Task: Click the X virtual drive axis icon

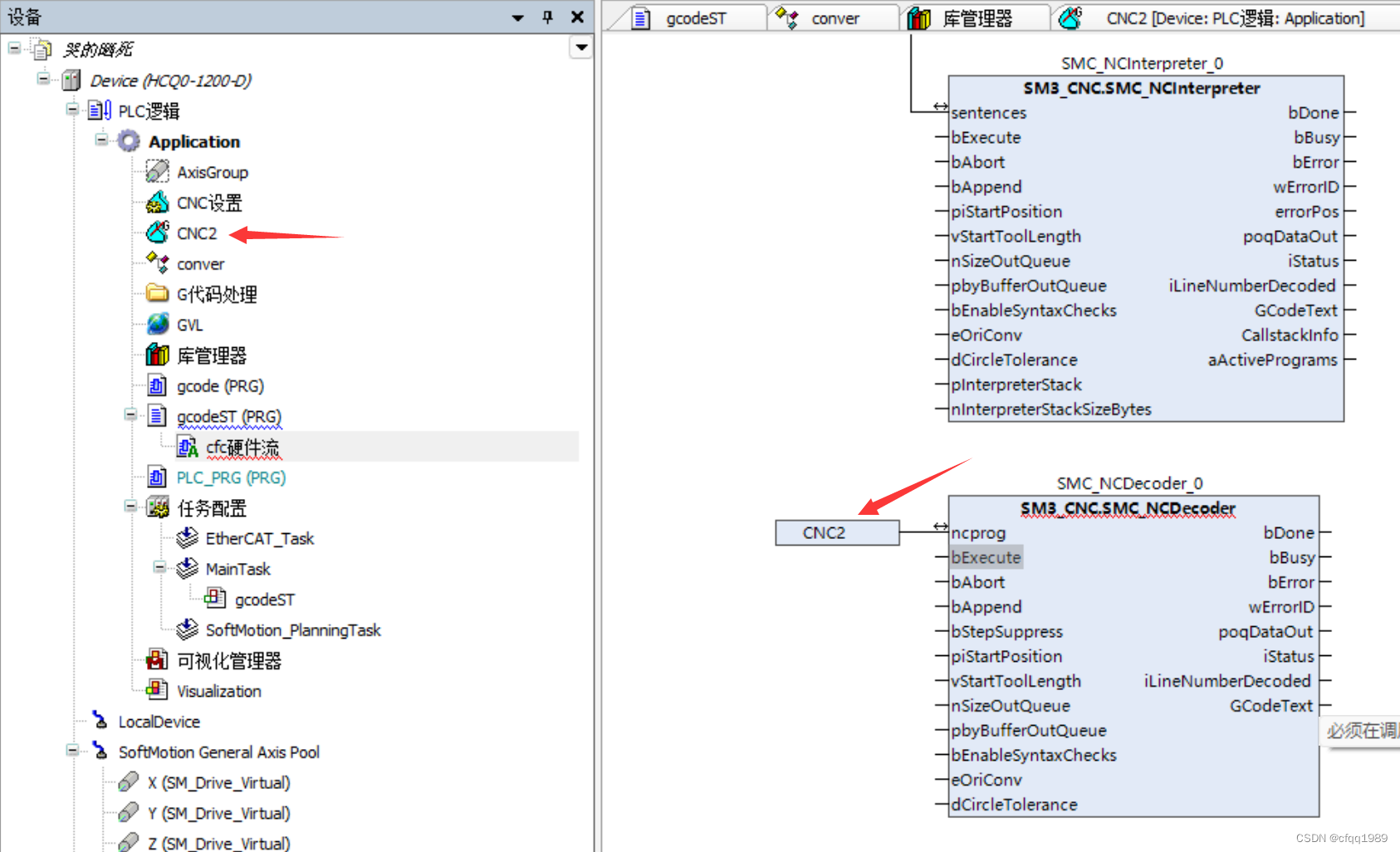Action: 129,782
